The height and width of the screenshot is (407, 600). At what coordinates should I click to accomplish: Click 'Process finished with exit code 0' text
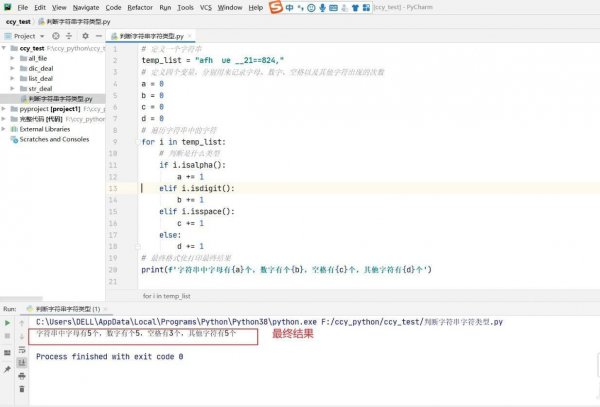(109, 357)
